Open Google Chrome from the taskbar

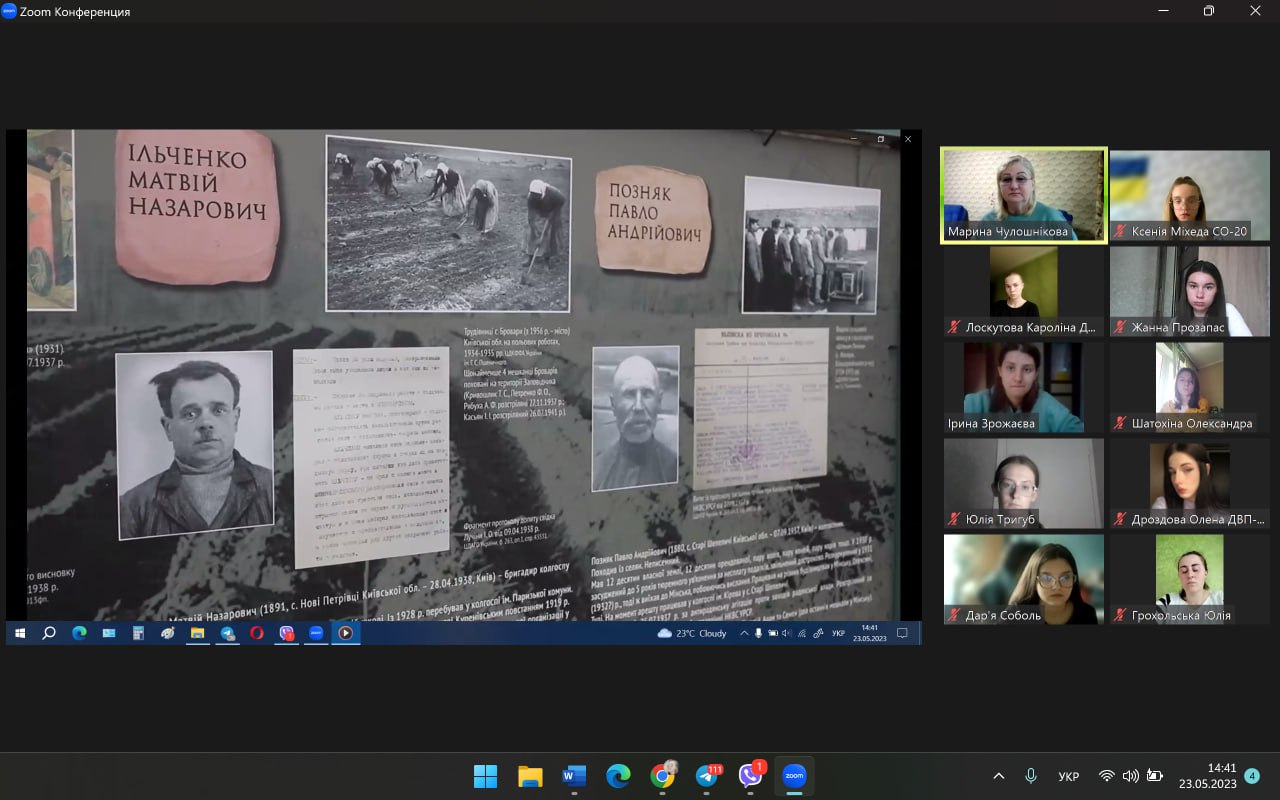coord(662,776)
